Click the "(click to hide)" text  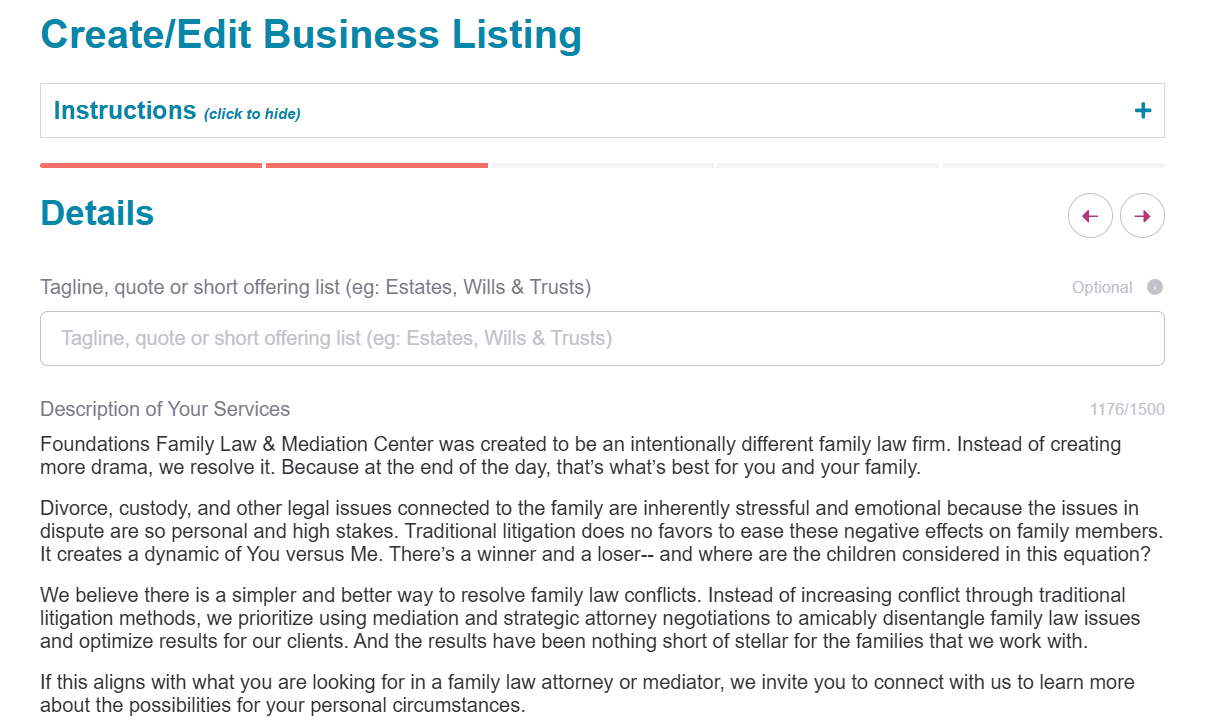pyautogui.click(x=252, y=114)
